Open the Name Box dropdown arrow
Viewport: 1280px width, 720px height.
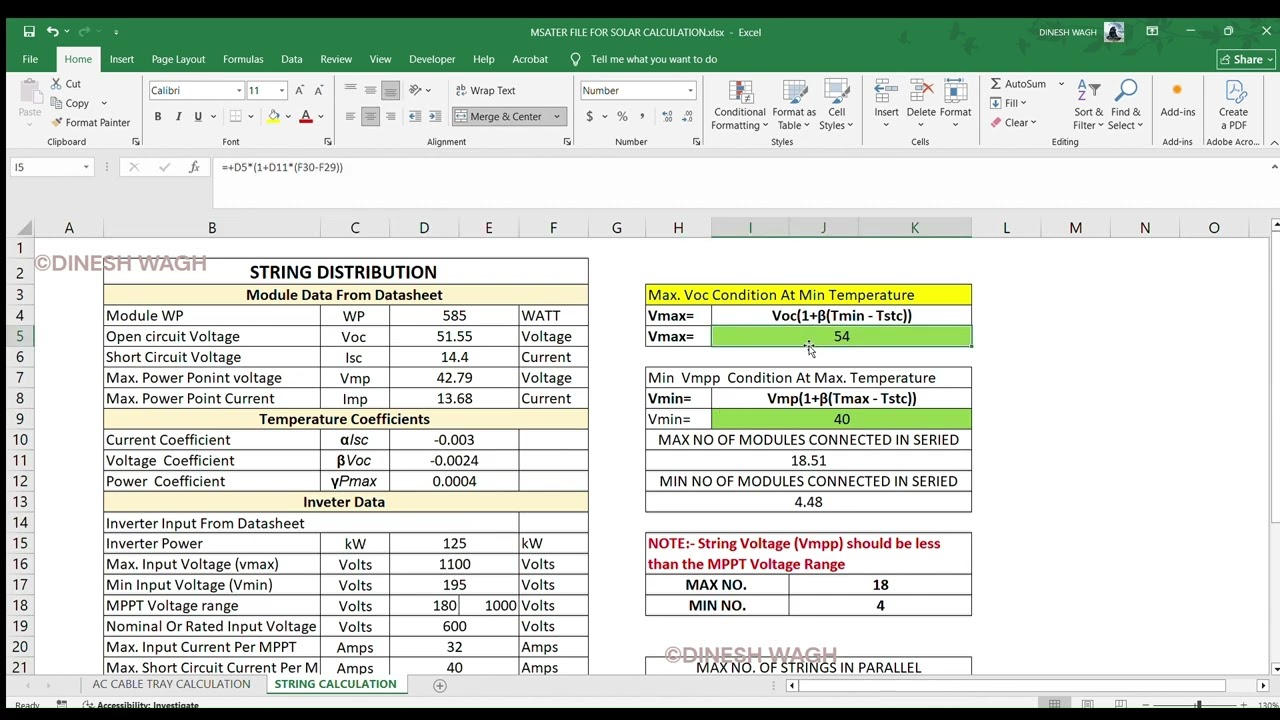tap(86, 167)
